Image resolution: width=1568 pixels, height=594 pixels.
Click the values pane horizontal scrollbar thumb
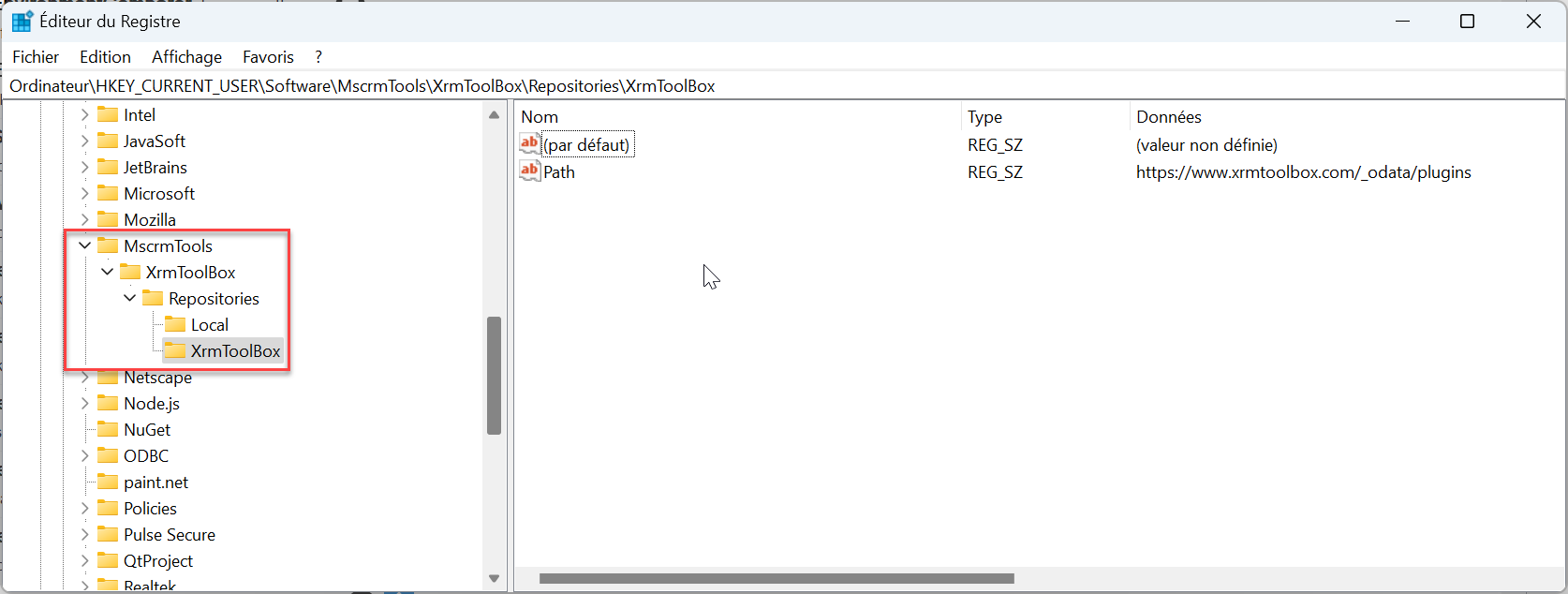coord(777,578)
